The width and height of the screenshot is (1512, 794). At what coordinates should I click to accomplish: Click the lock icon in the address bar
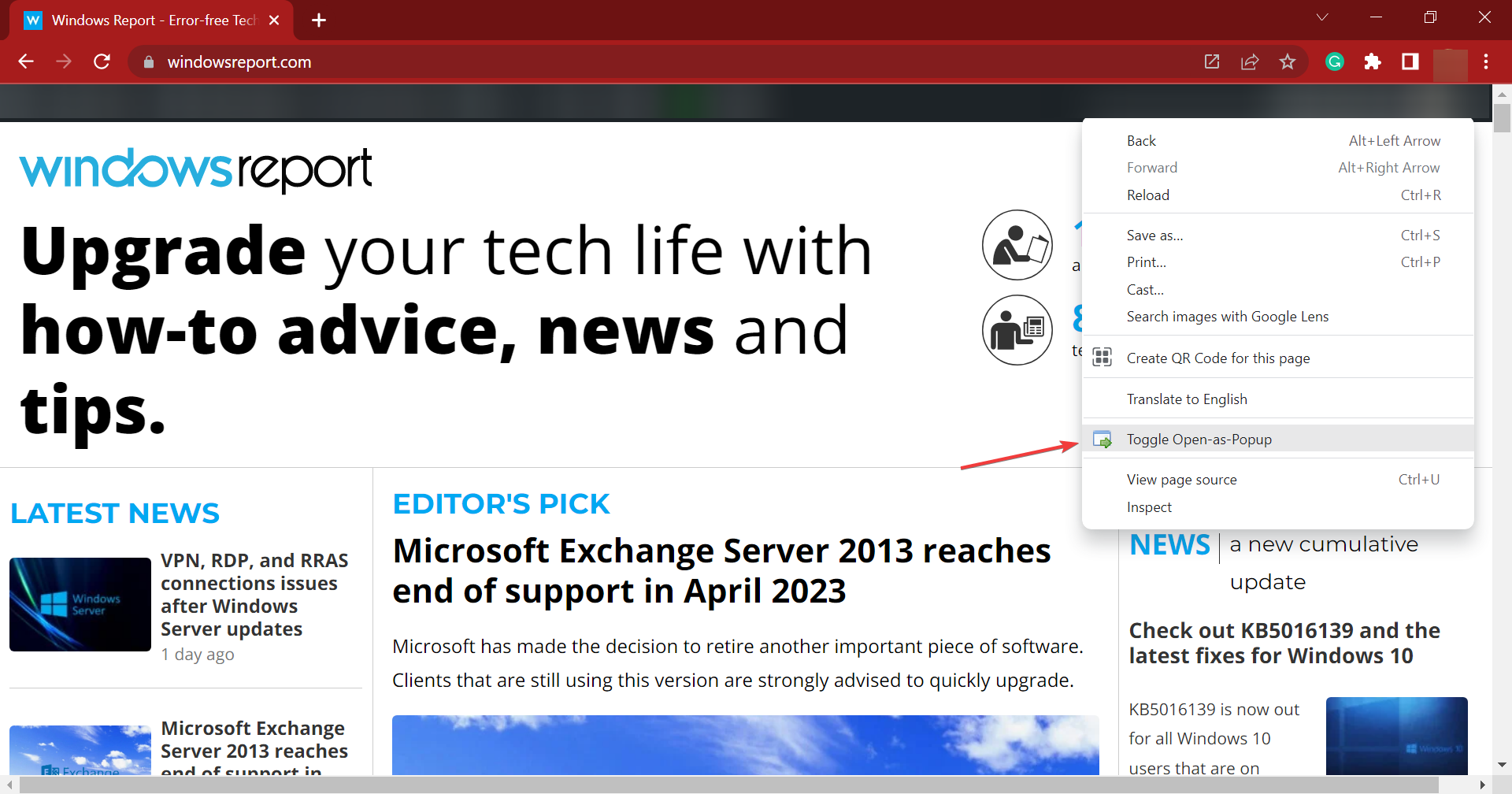(148, 61)
